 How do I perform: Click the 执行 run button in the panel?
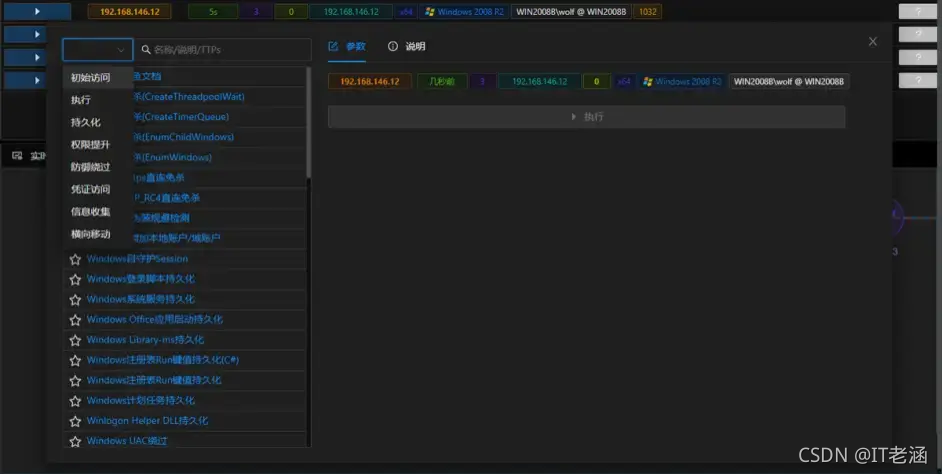(586, 117)
